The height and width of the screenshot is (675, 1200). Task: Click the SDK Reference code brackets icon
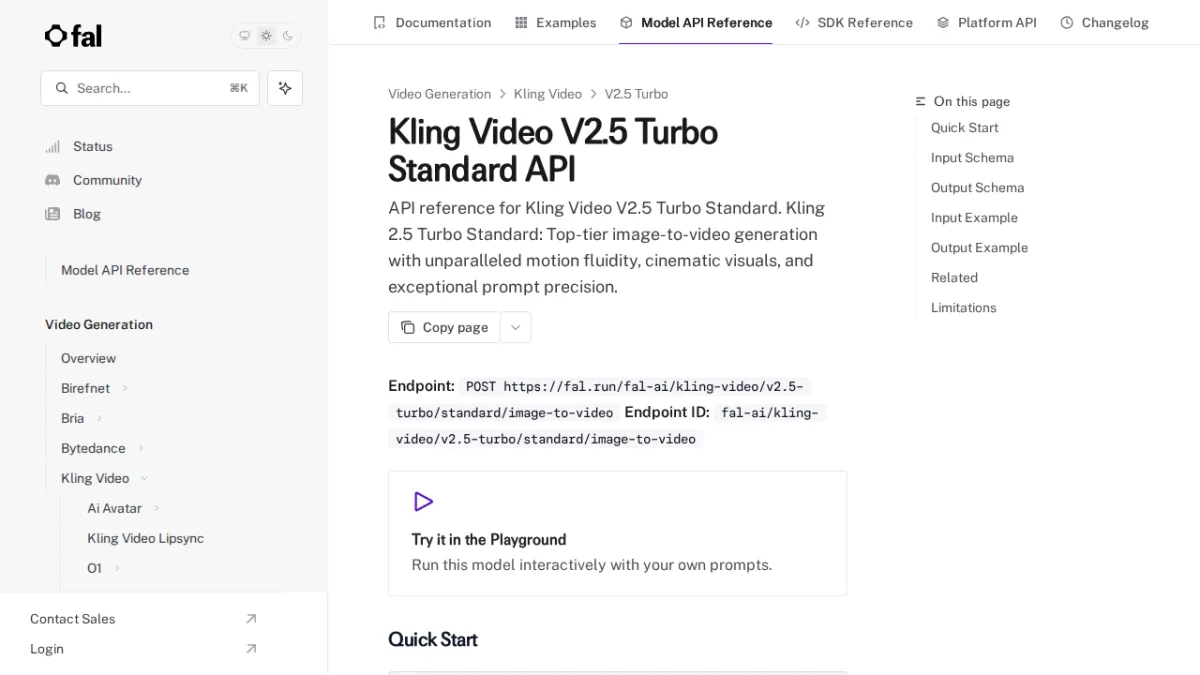[802, 22]
